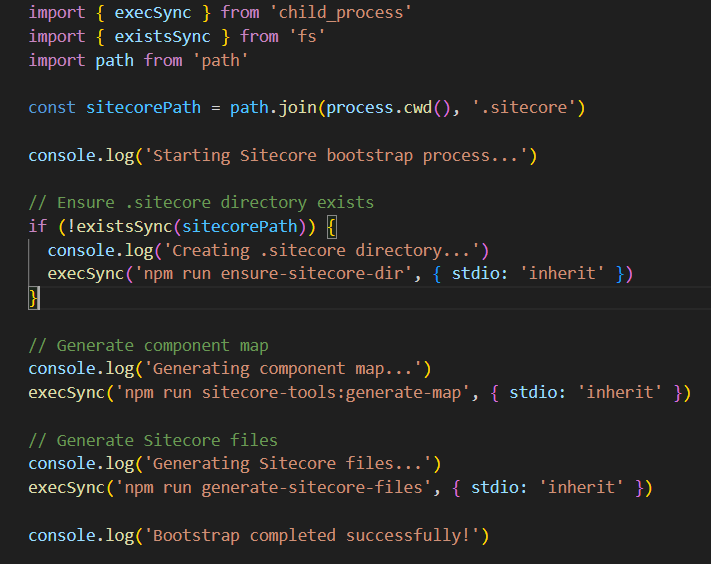The height and width of the screenshot is (564, 711).
Task: Click process.cwd() in the join call
Action: coord(387,107)
